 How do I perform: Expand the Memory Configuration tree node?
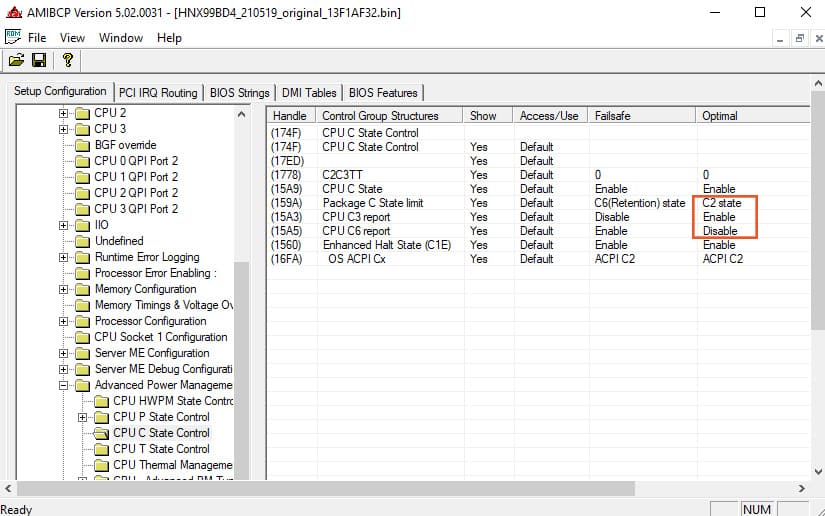click(x=64, y=289)
